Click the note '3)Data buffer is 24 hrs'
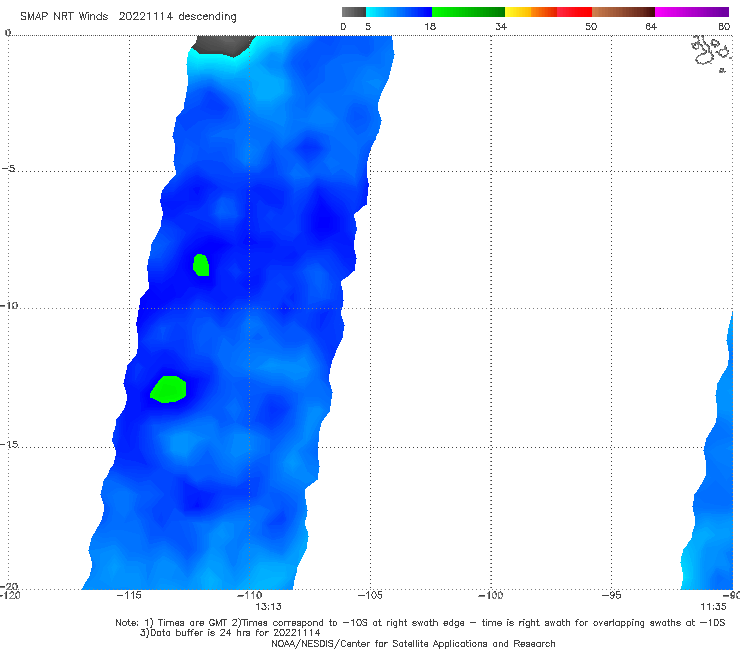Viewport: 740px width, 650px height. point(230,633)
